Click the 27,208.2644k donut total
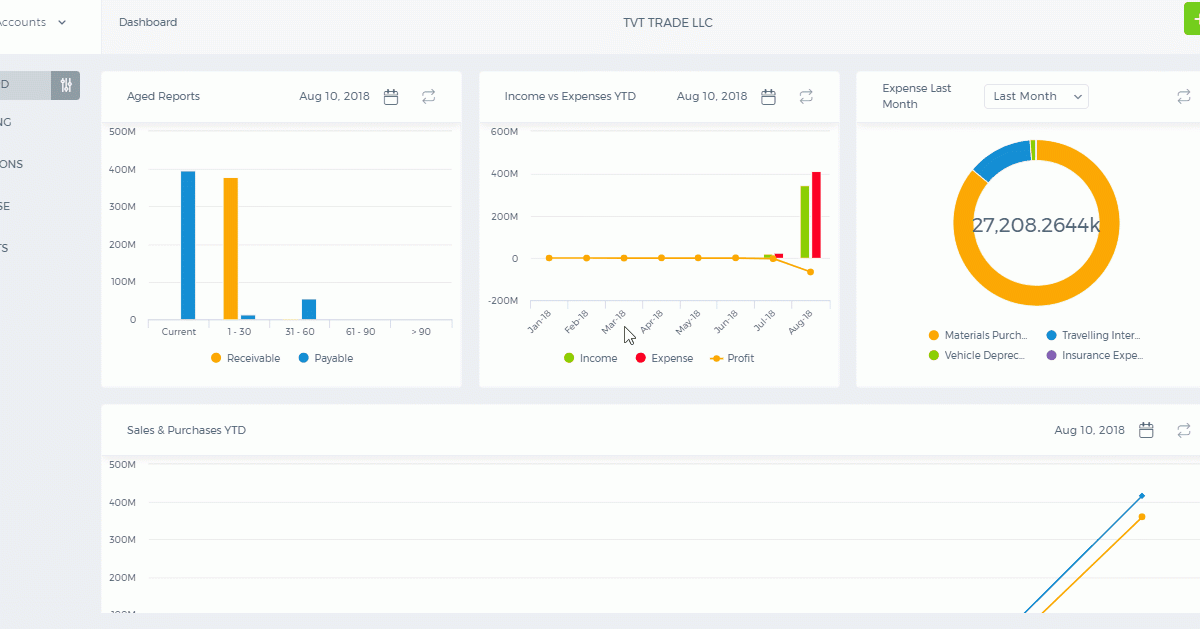 (1036, 225)
